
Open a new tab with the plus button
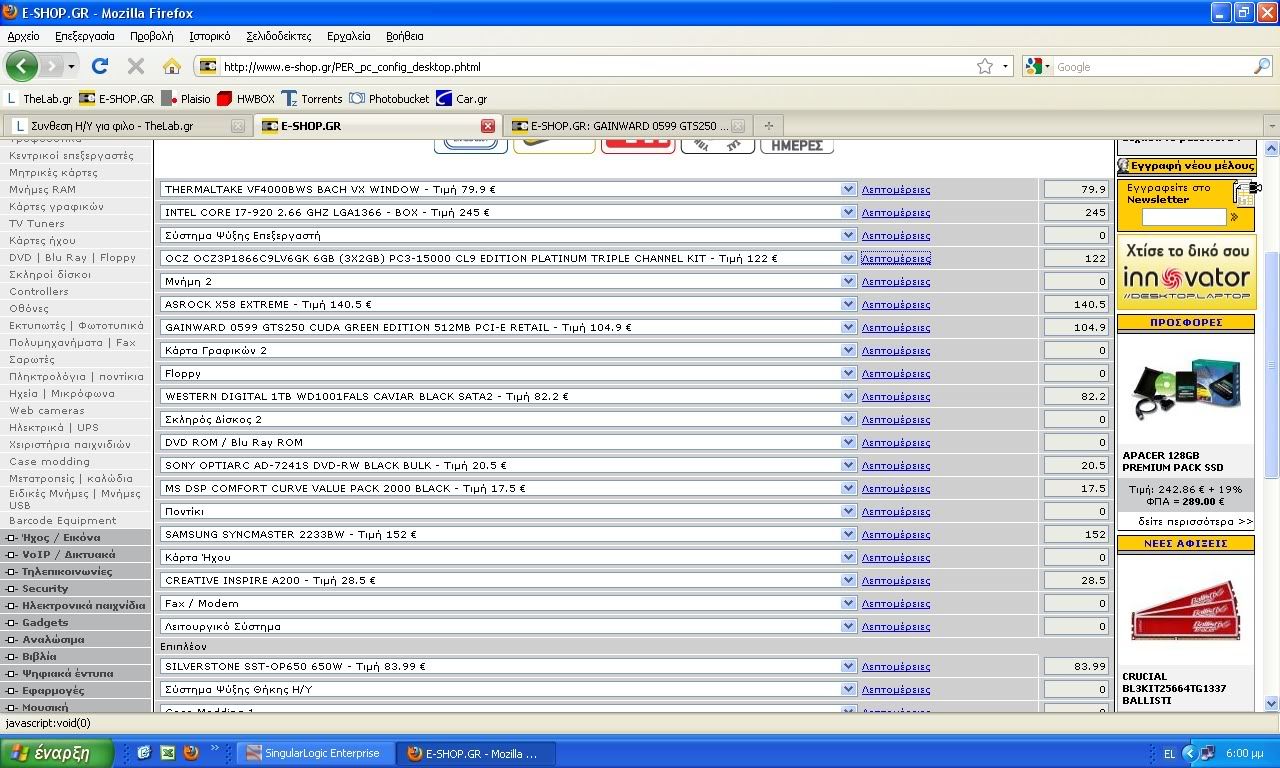click(x=768, y=126)
